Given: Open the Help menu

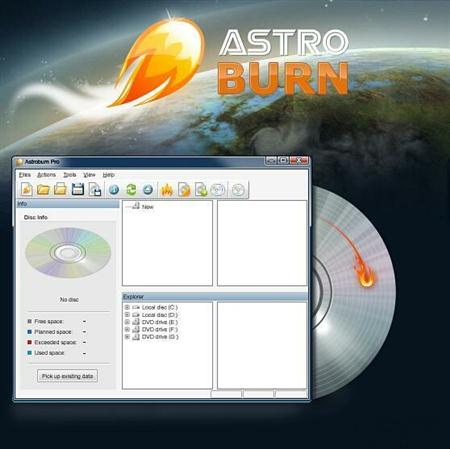Looking at the screenshot, I should 109,175.
